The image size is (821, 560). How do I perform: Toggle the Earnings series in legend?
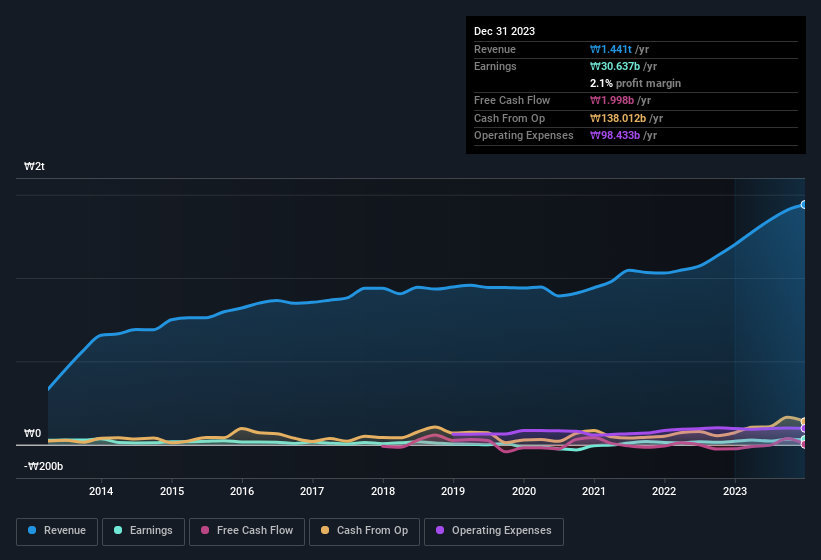(x=141, y=530)
